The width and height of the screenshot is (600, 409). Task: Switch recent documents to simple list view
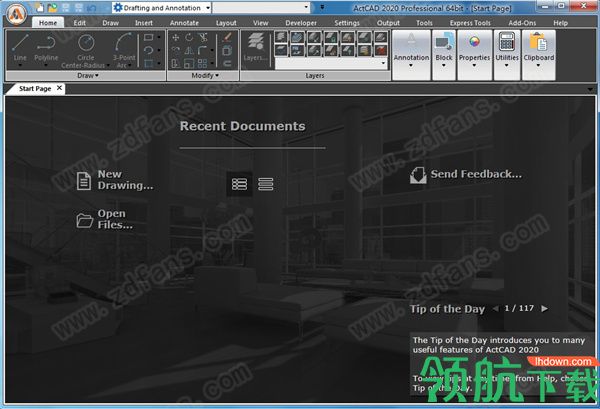coord(266,184)
